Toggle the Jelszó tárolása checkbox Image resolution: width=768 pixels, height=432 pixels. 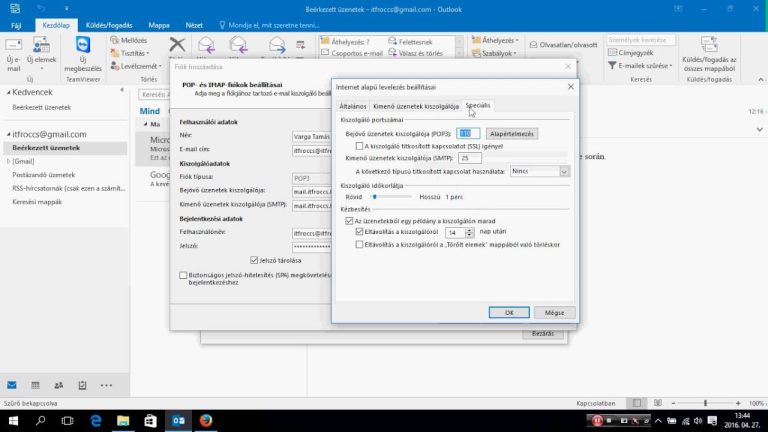254,260
